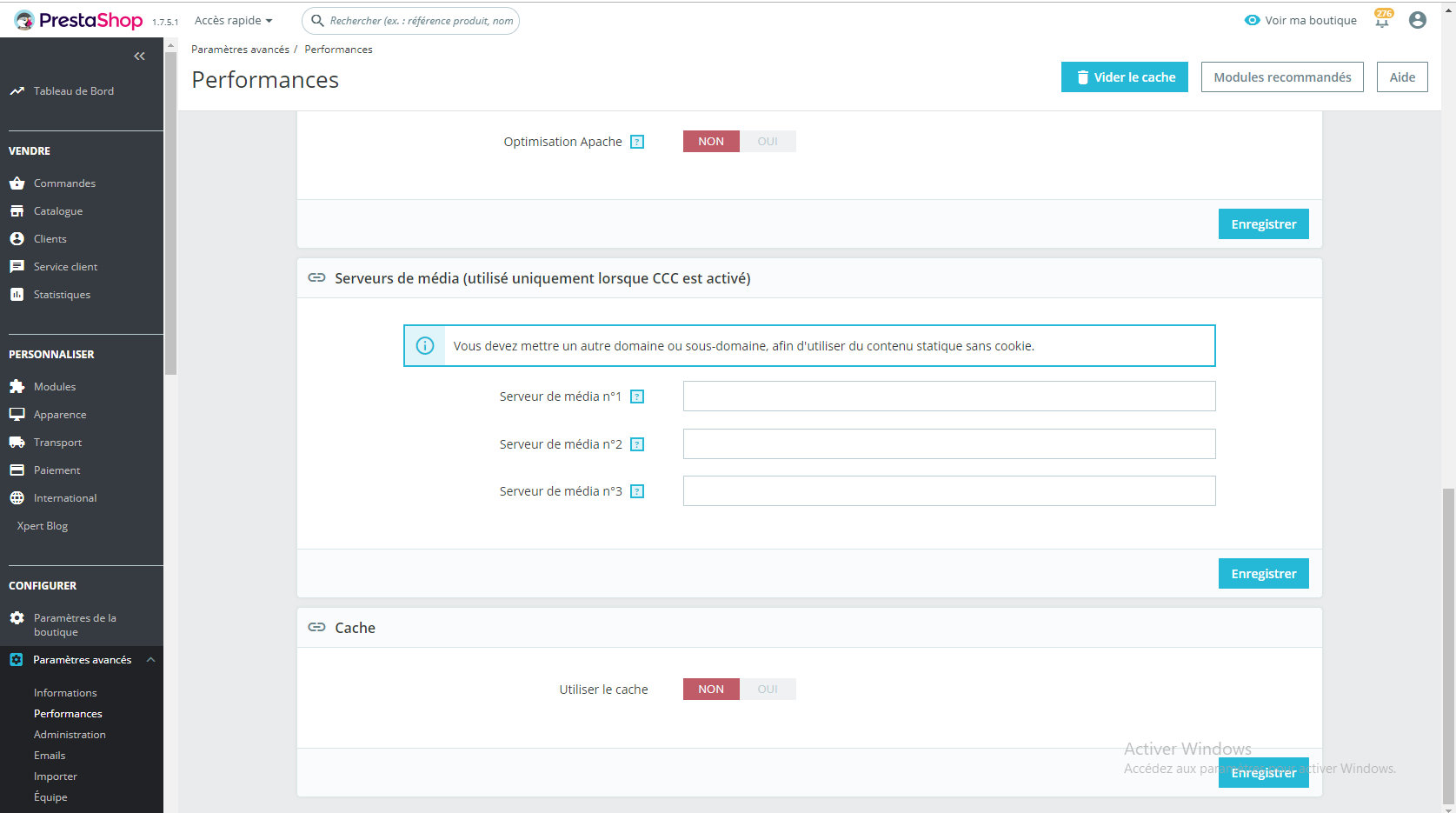The image size is (1456, 813).
Task: Click the Statistiques chart icon
Action: [x=17, y=294]
